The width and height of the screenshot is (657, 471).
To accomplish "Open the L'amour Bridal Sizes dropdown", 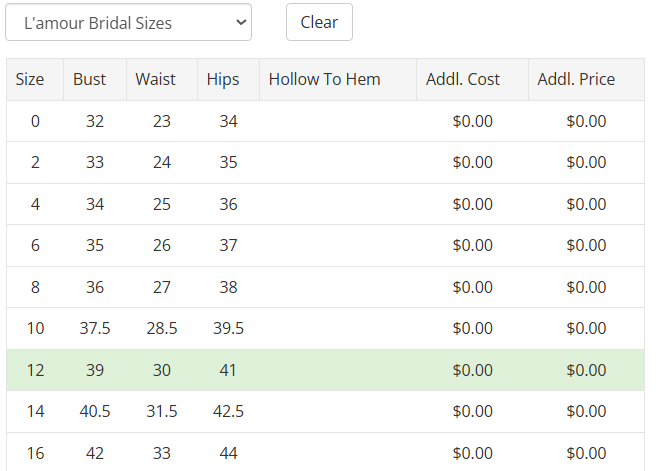I will 128,22.
